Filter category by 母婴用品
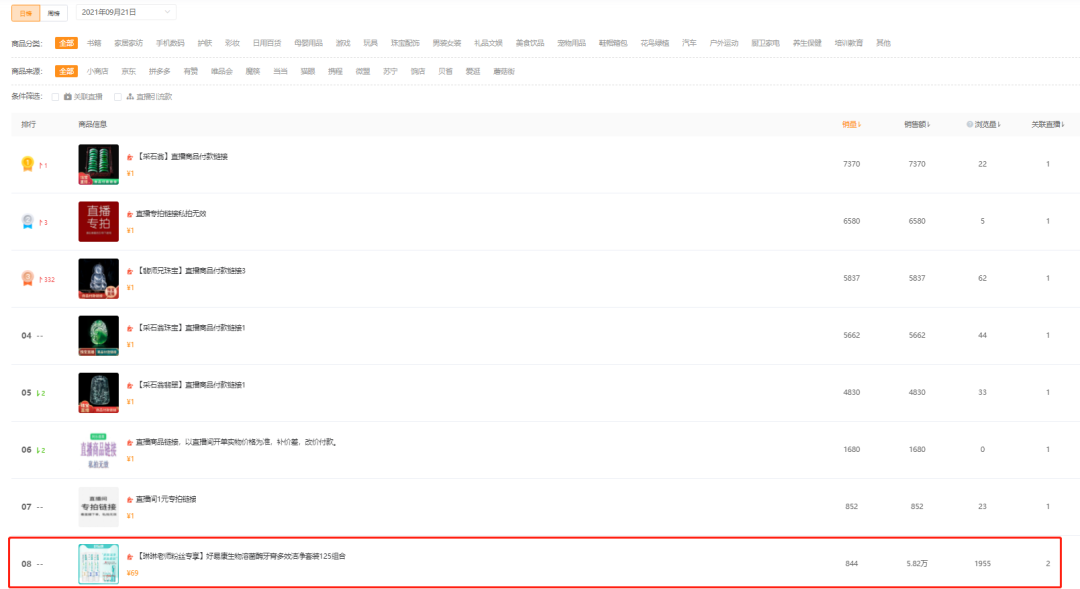The height and width of the screenshot is (589, 1080). tap(309, 43)
